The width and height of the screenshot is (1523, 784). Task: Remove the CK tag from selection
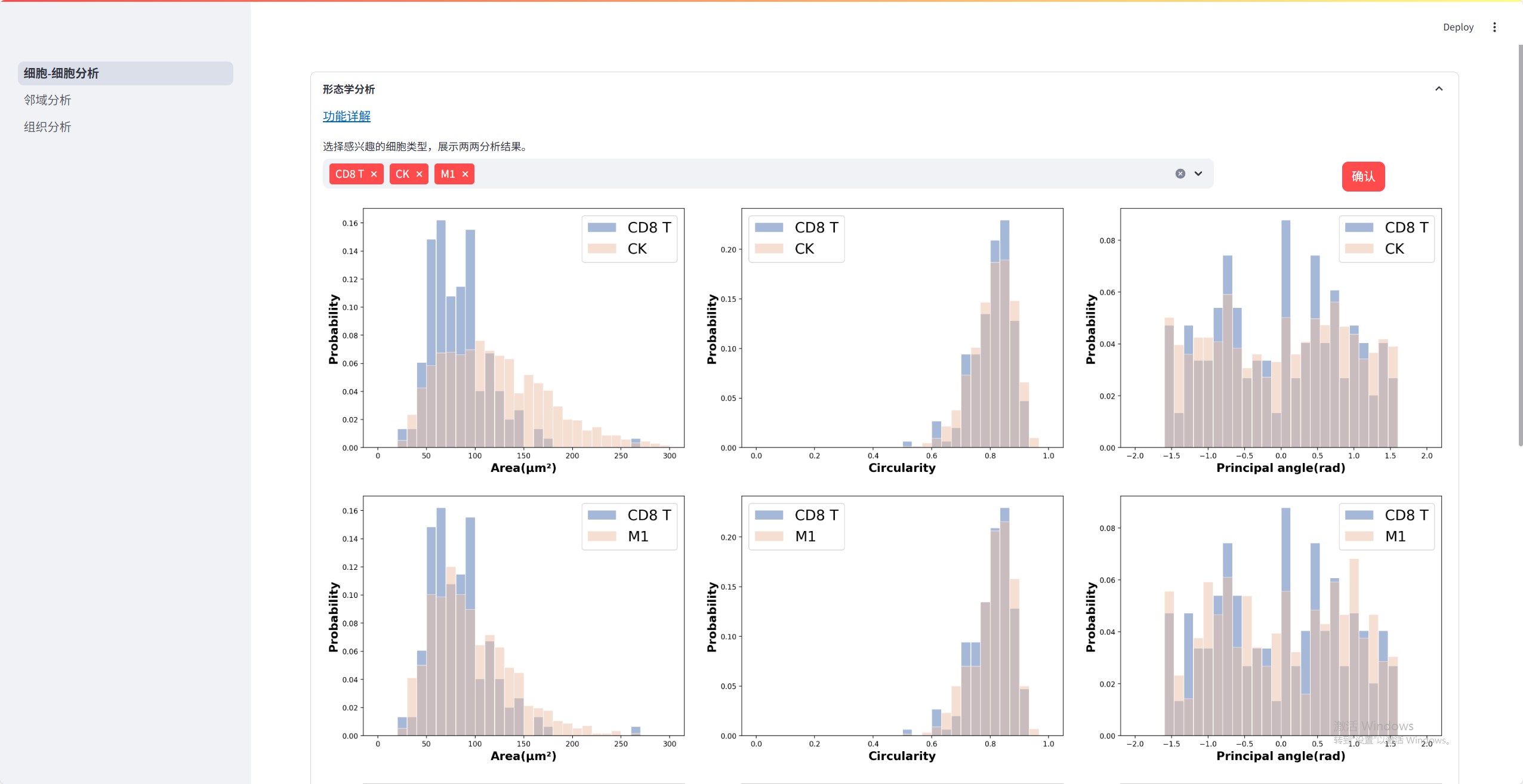pos(420,174)
